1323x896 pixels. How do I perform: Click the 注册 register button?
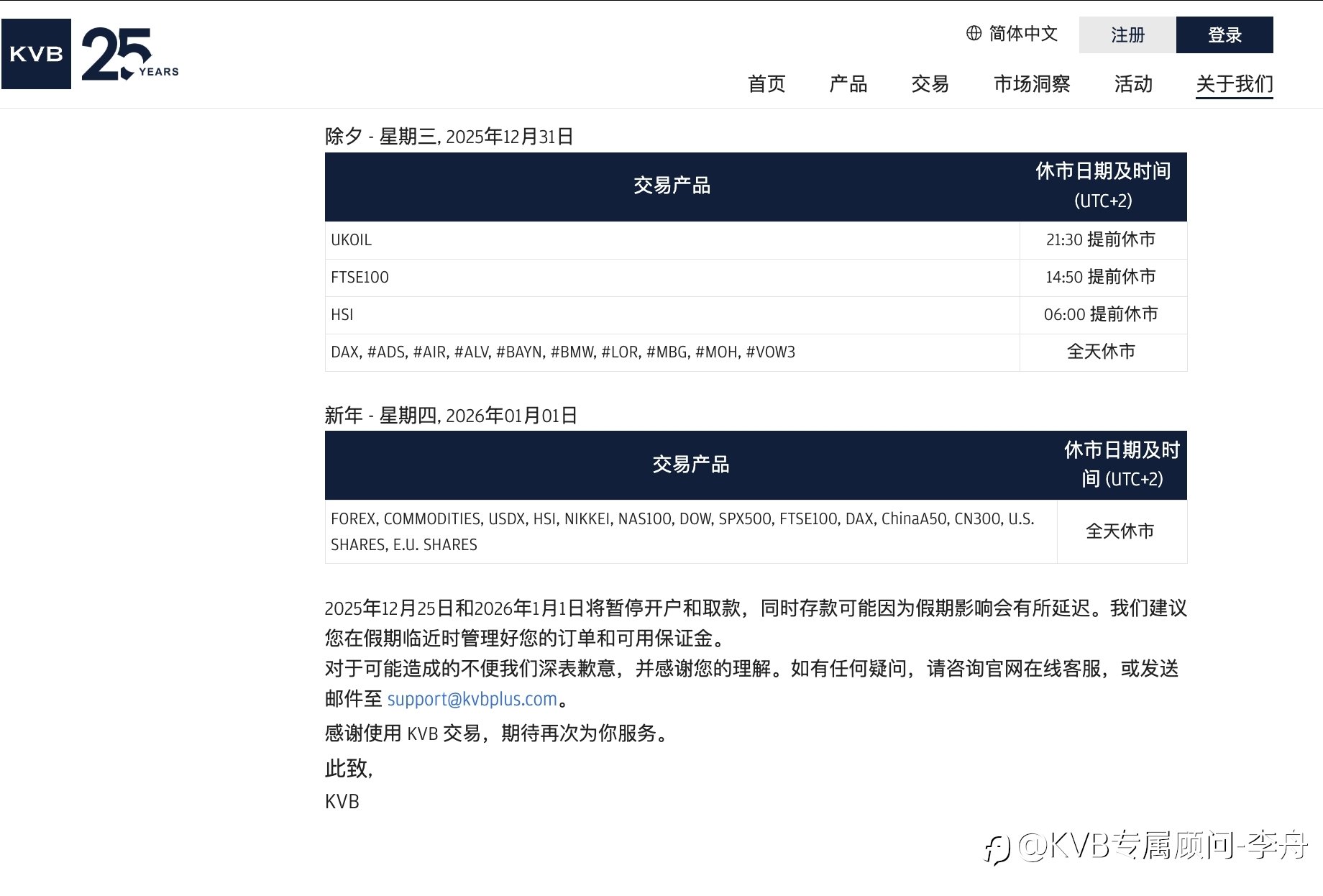(1127, 35)
